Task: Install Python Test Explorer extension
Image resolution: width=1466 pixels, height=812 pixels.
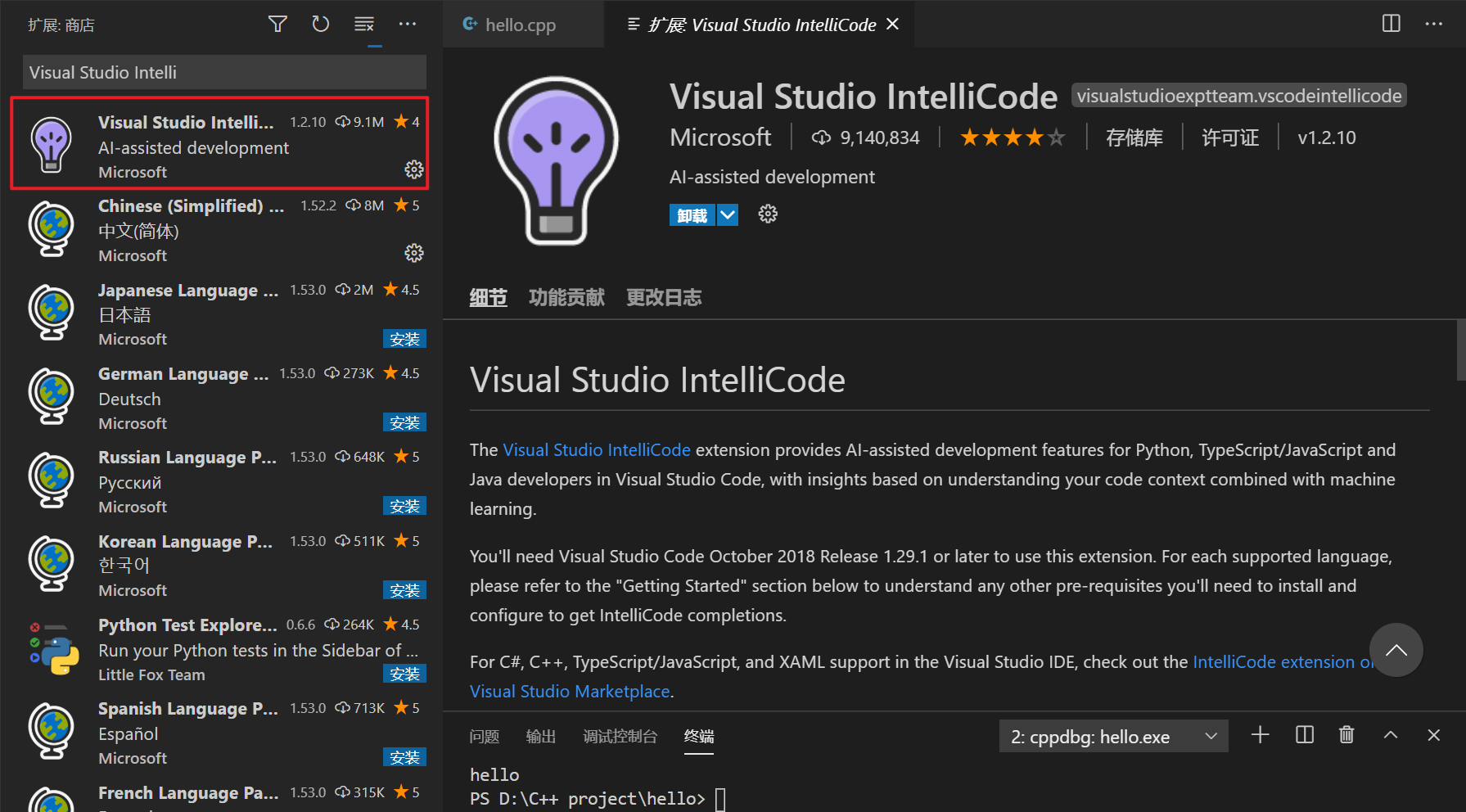Action: coord(404,674)
